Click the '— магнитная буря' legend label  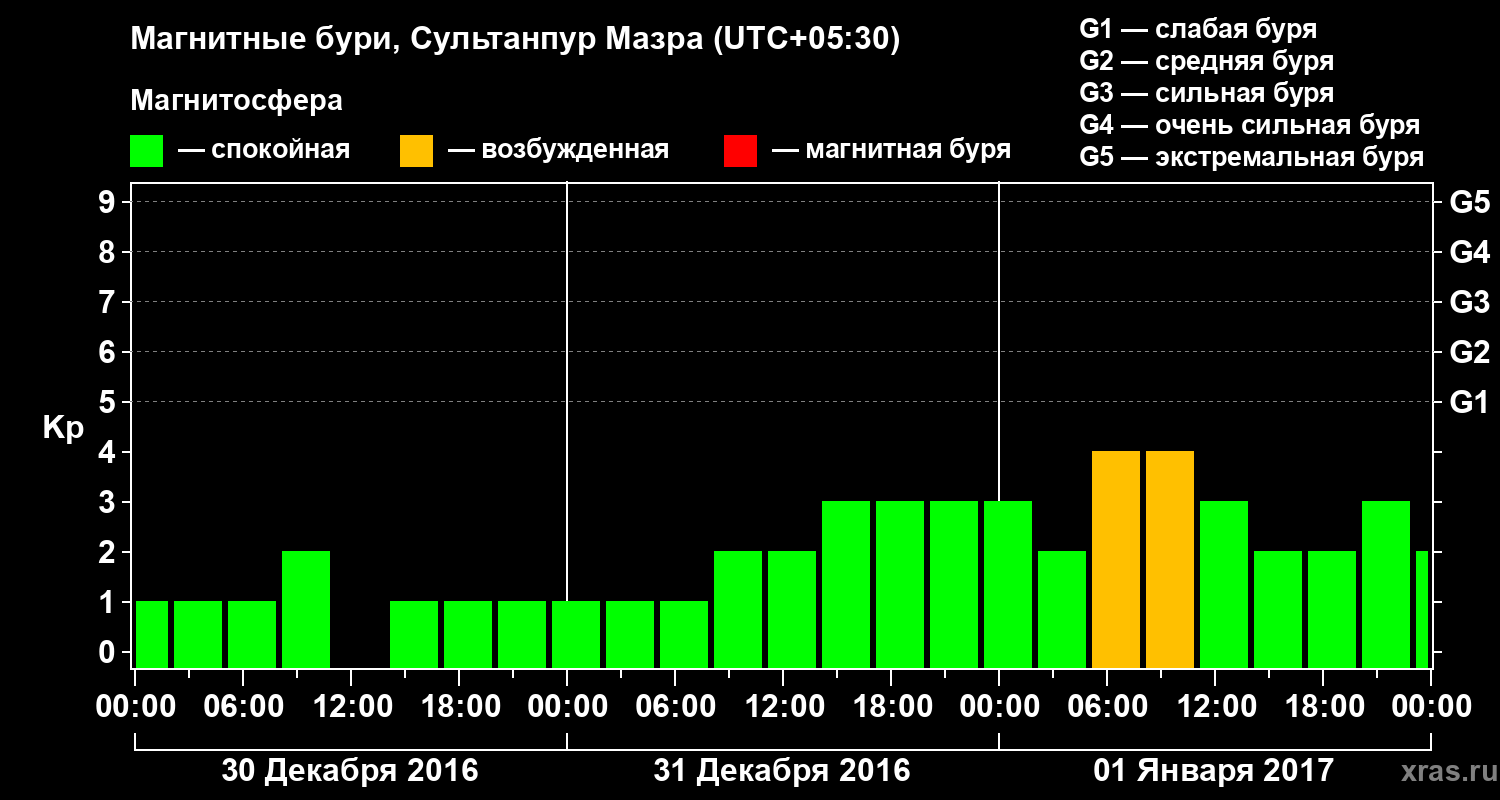click(891, 151)
